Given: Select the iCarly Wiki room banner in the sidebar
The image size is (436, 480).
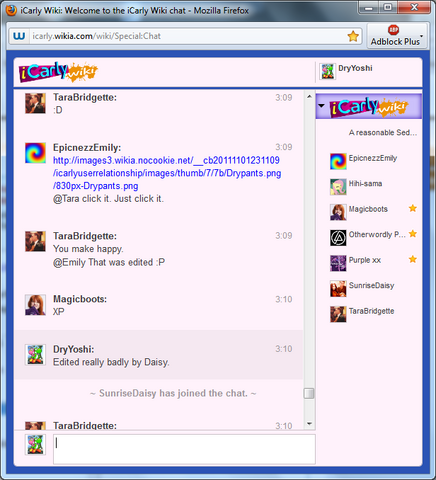Looking at the screenshot, I should pos(369,106).
